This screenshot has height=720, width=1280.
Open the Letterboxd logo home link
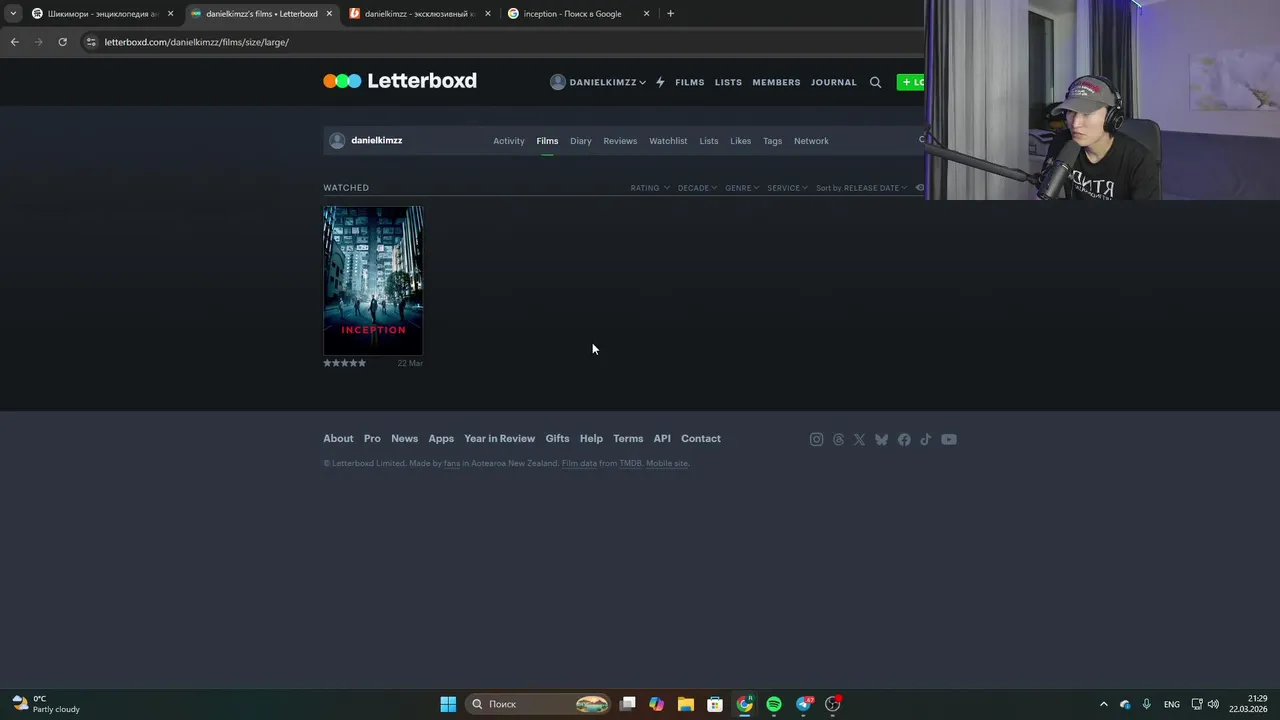click(x=400, y=81)
